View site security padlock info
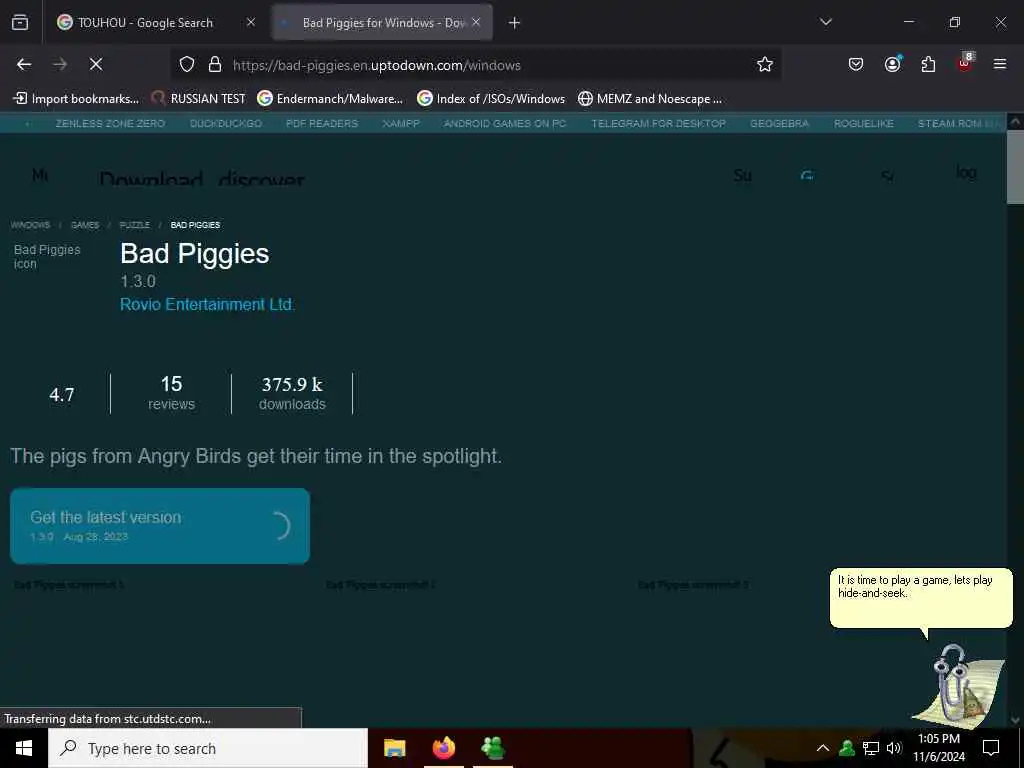 point(215,65)
